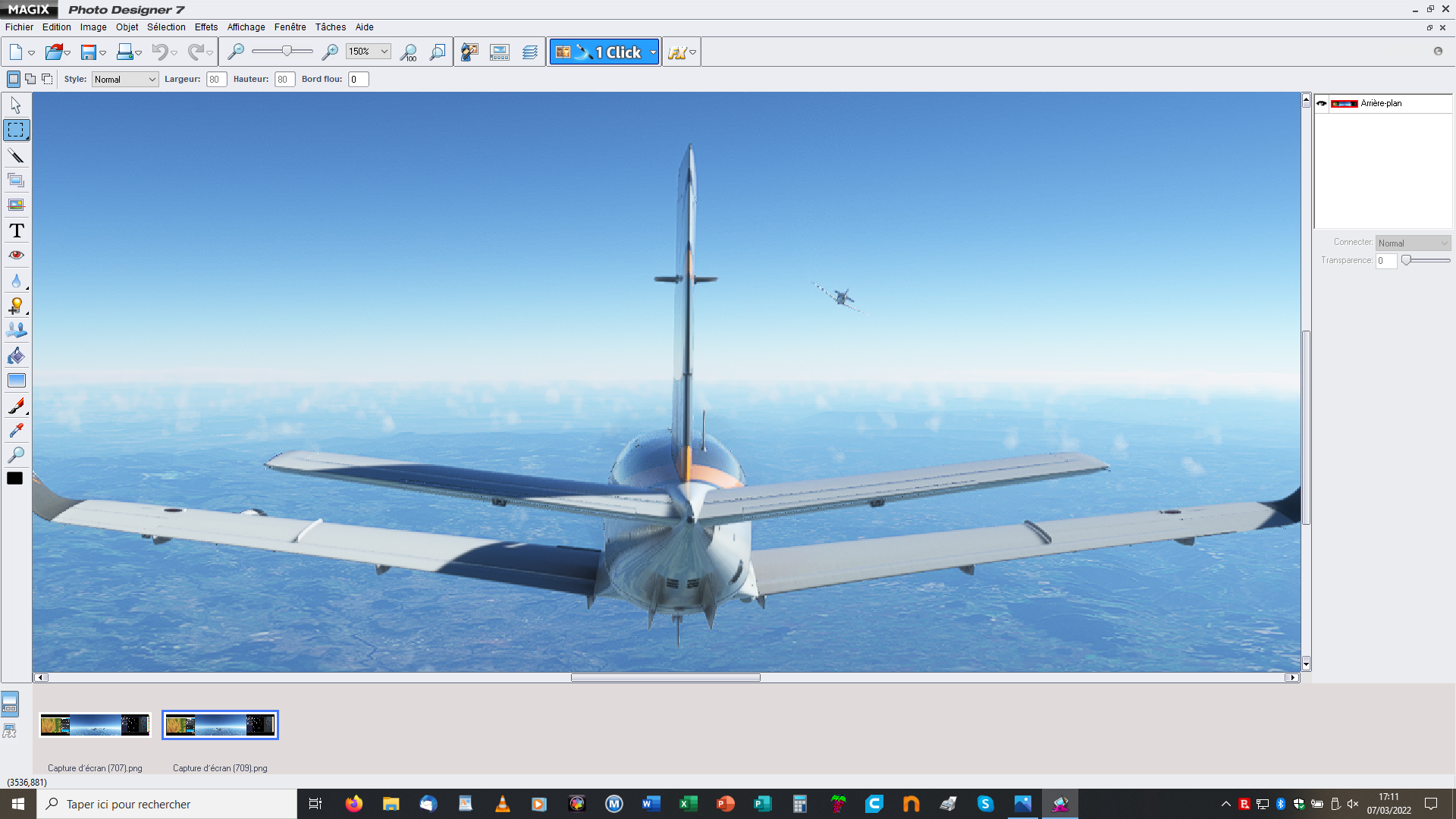Select the paint bucket fill tool

(16, 356)
